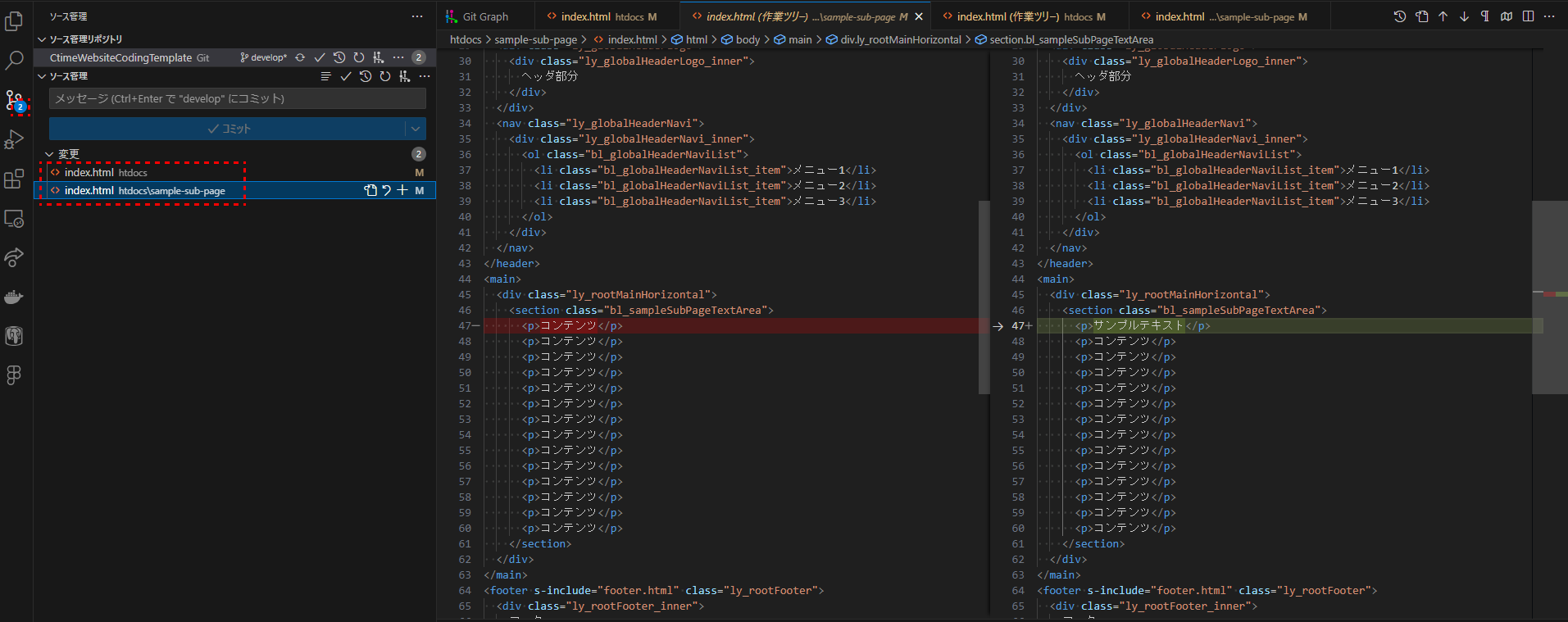
Task: Click the コミット commit button
Action: (228, 129)
